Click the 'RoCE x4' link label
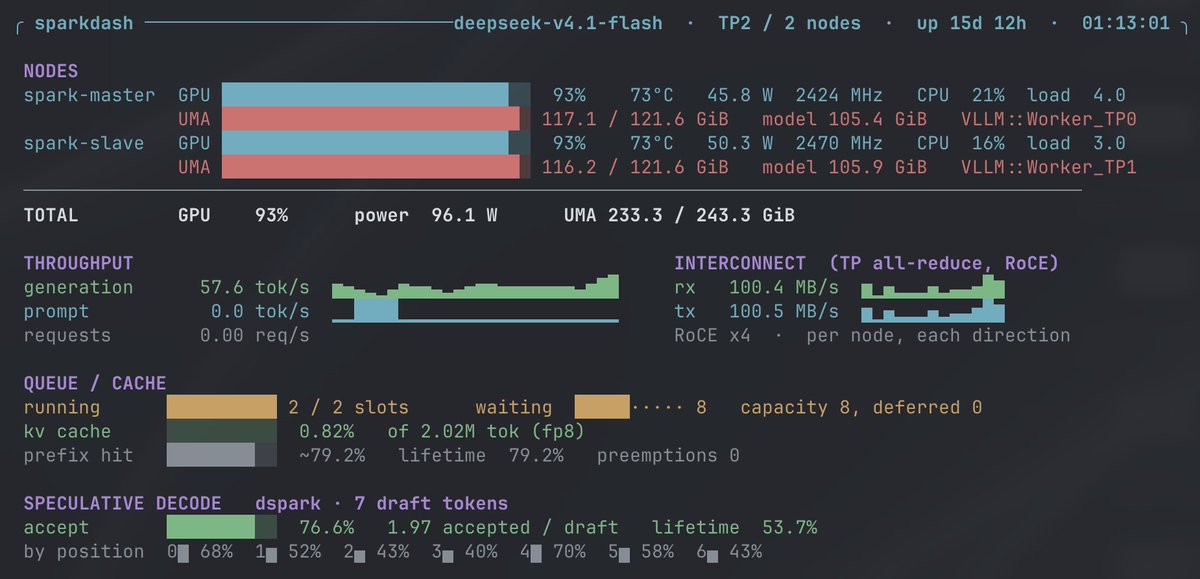This screenshot has height=579, width=1200. pos(712,335)
